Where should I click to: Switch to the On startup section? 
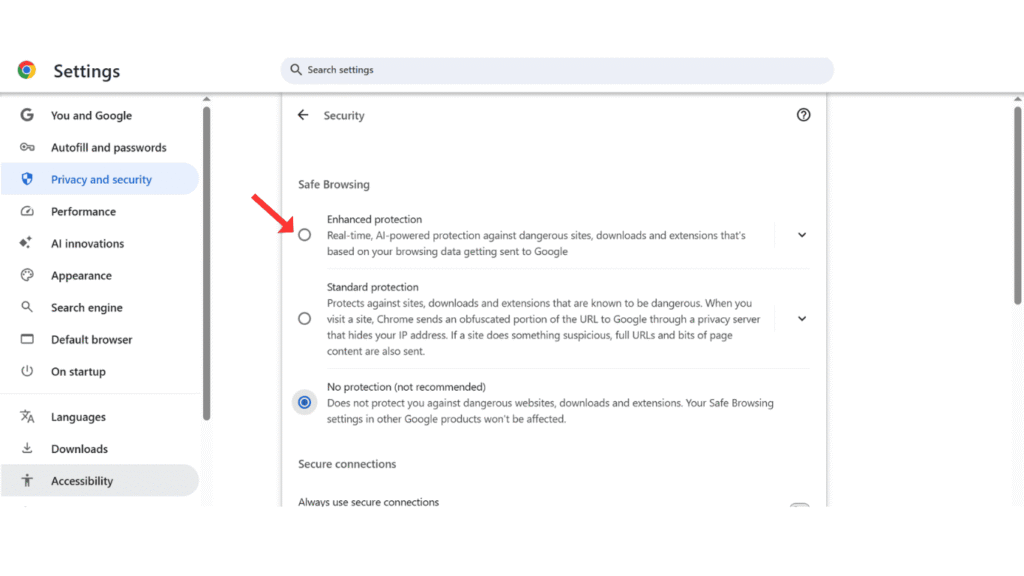(x=80, y=371)
